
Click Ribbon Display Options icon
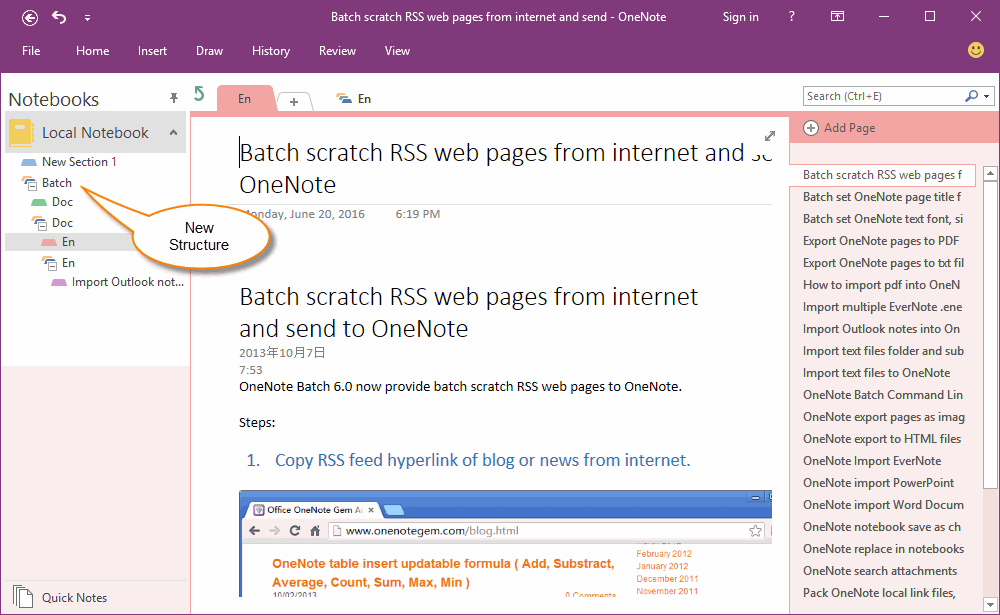(x=837, y=17)
